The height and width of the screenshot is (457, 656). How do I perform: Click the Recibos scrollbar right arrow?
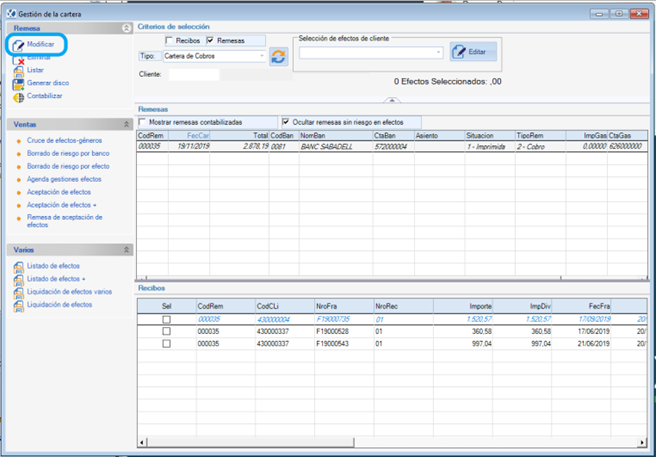click(643, 442)
